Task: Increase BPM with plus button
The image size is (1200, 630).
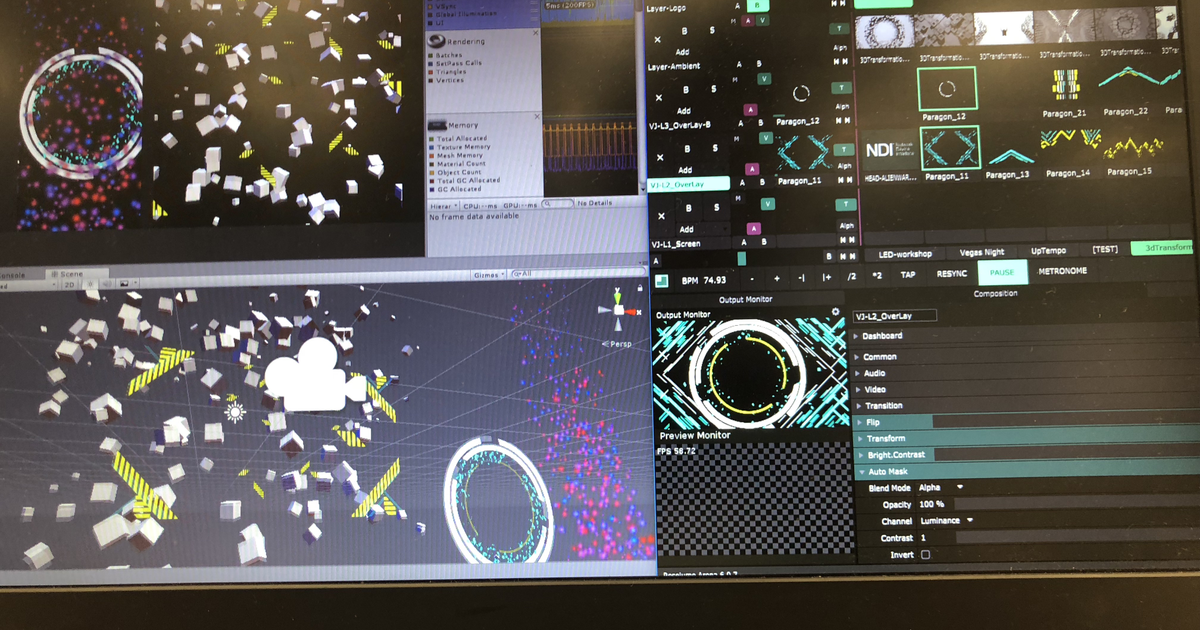Action: [777, 279]
